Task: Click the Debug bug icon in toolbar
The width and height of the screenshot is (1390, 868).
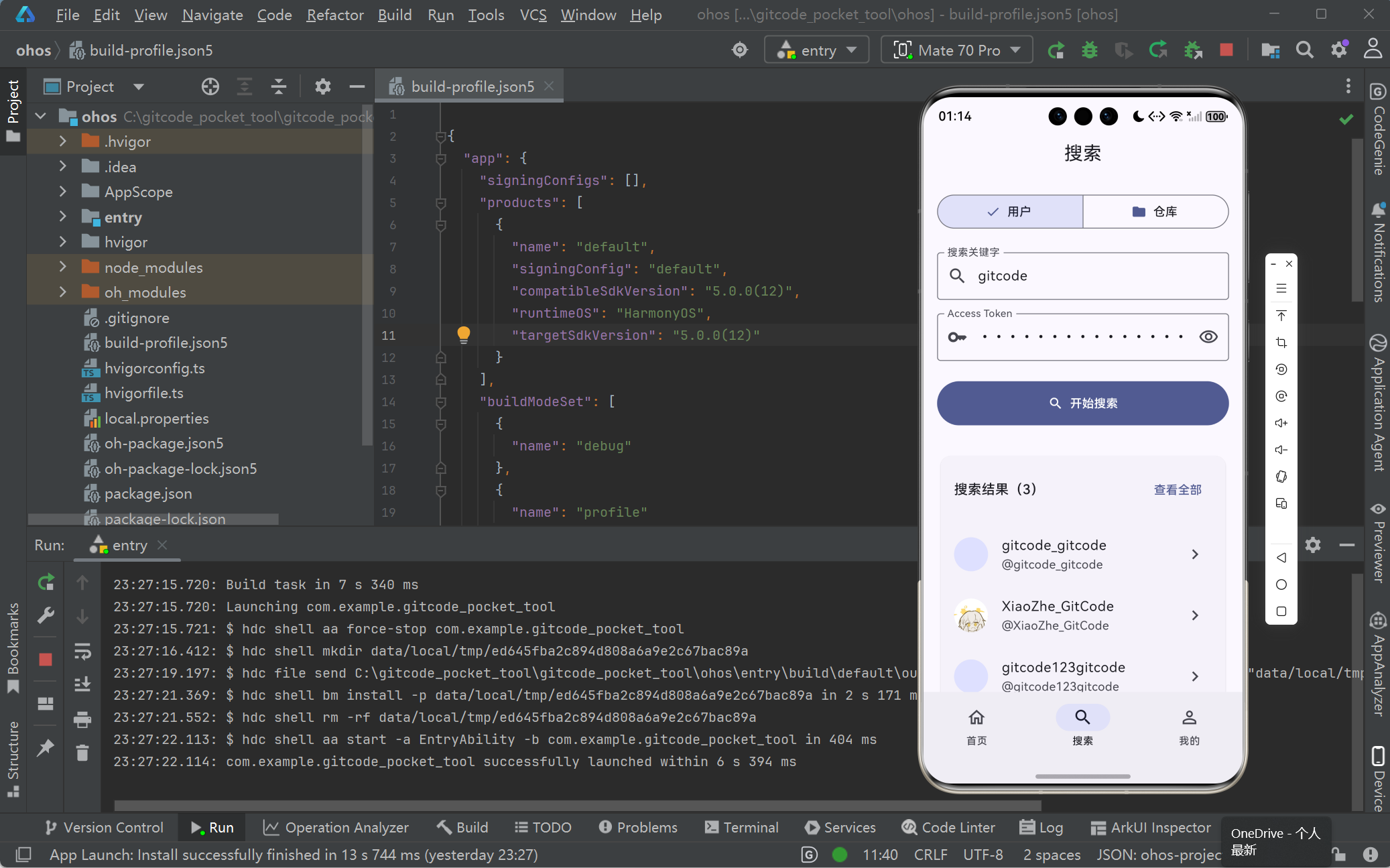Action: (x=1090, y=50)
